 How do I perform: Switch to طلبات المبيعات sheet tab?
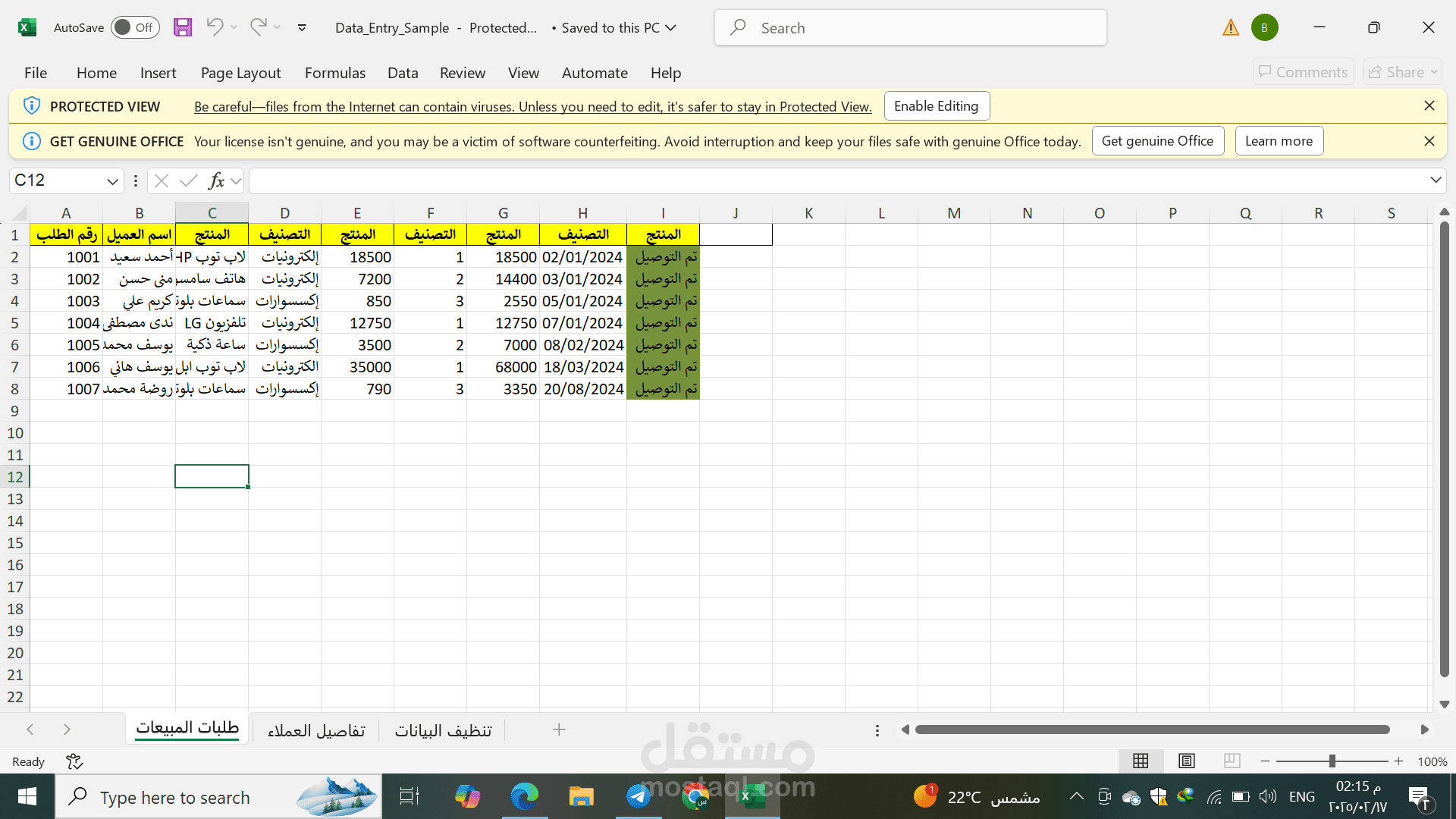(x=187, y=728)
